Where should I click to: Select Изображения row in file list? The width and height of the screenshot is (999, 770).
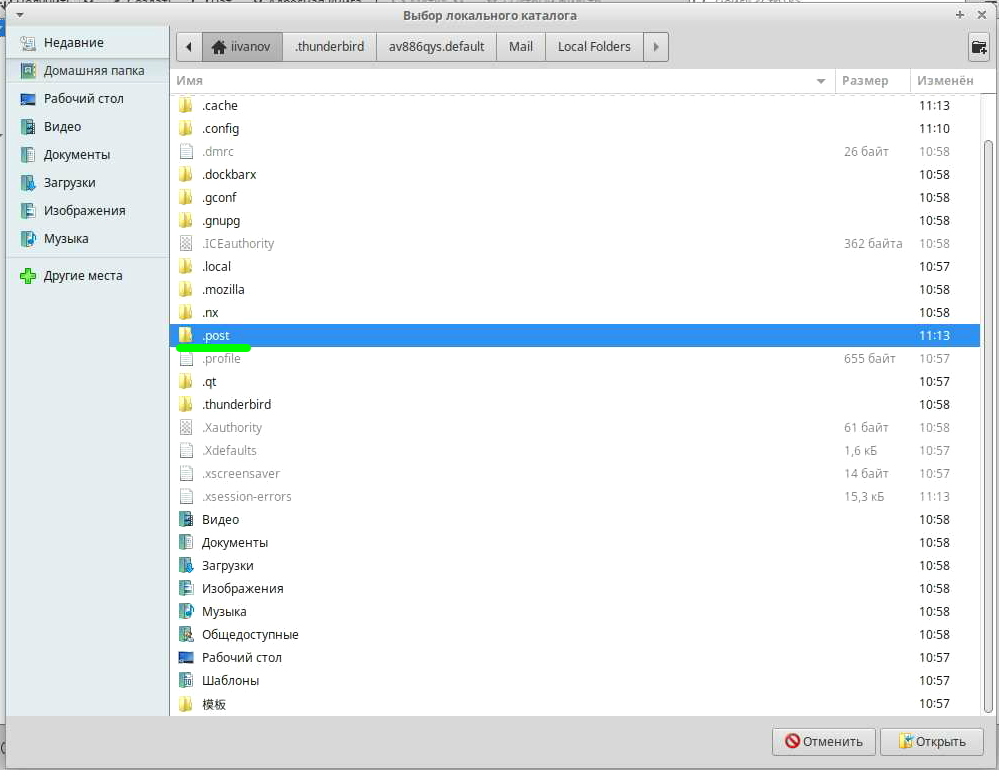tap(575, 588)
